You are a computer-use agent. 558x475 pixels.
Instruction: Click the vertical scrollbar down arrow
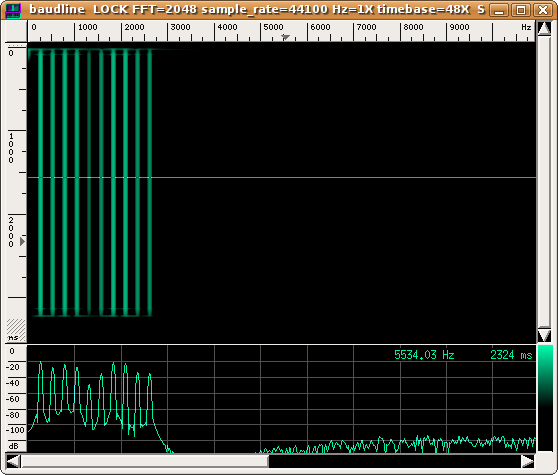[544, 335]
